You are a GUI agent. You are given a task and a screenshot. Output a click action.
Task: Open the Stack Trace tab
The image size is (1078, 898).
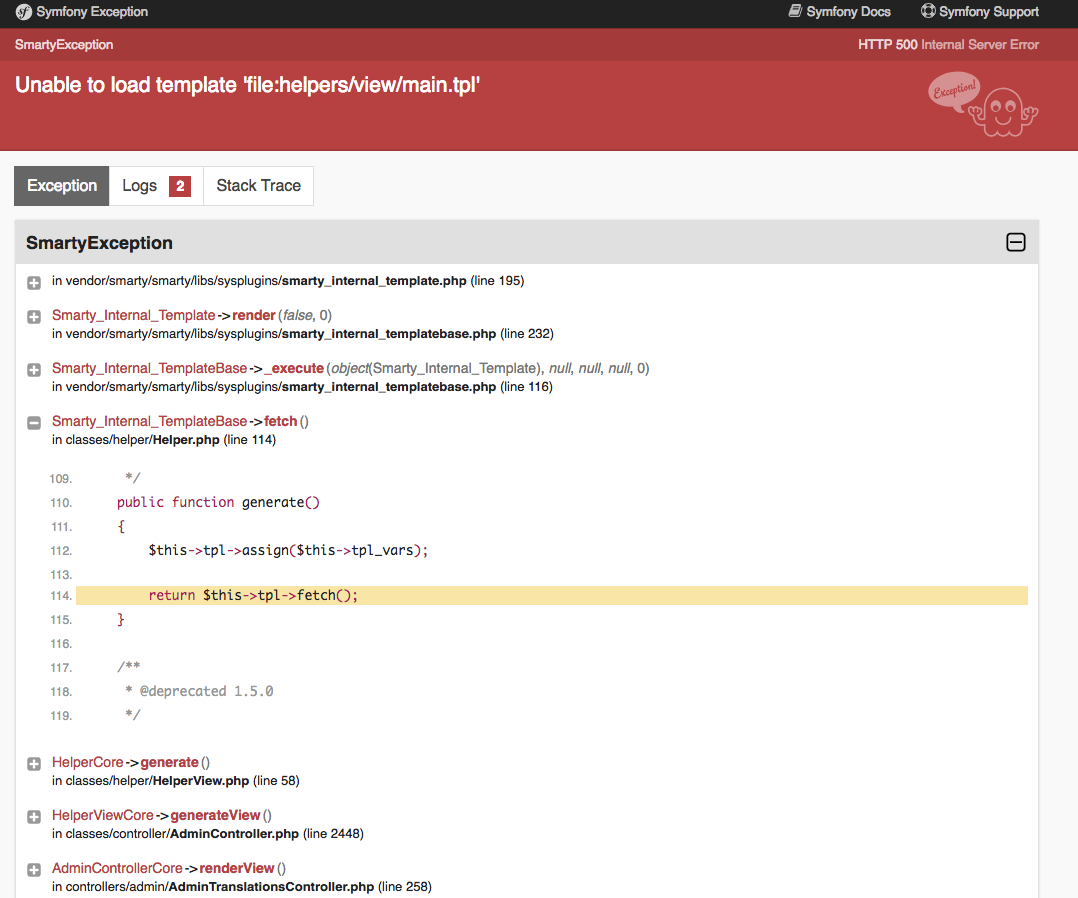click(x=258, y=186)
